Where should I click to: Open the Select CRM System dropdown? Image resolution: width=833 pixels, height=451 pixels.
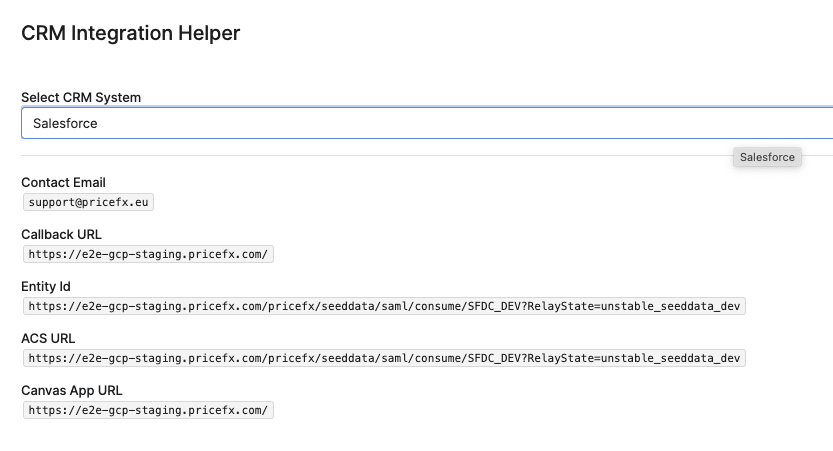pyautogui.click(x=427, y=123)
